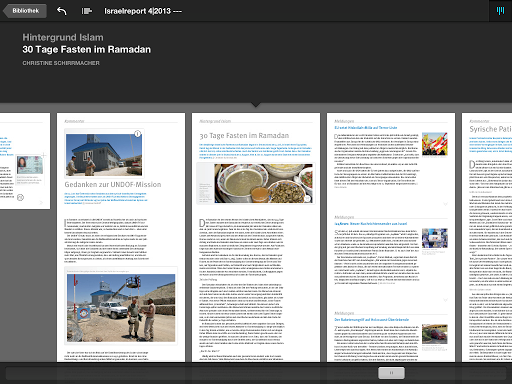512x384 pixels.
Task: Open the table of contents list icon
Action: [x=87, y=11]
